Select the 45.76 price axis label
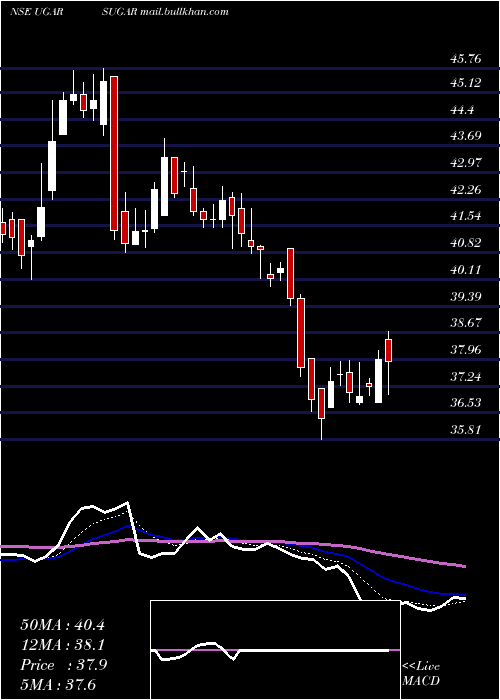The image size is (500, 700). (x=466, y=59)
